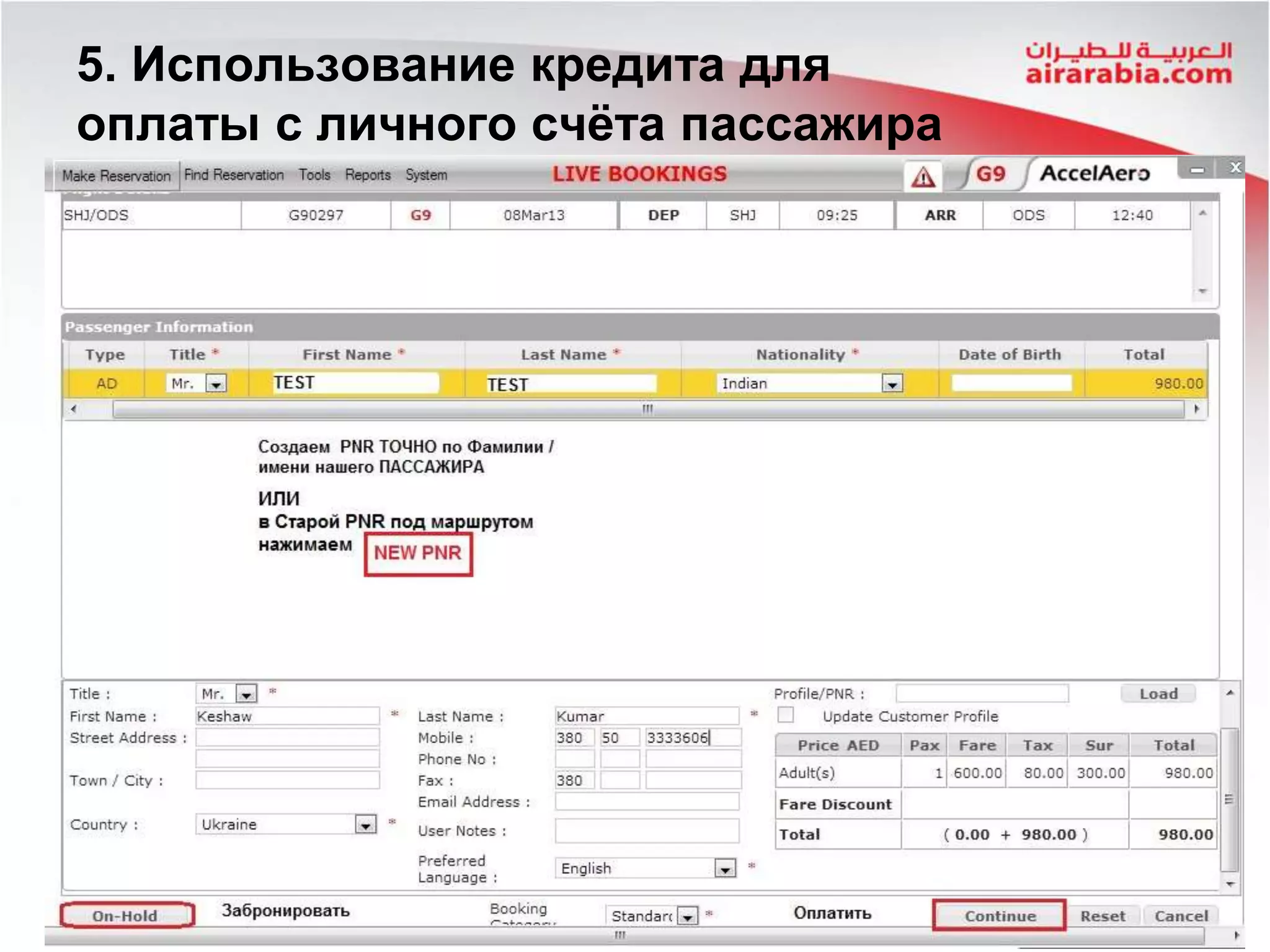Click flight list scroll up arrow

click(x=1202, y=213)
